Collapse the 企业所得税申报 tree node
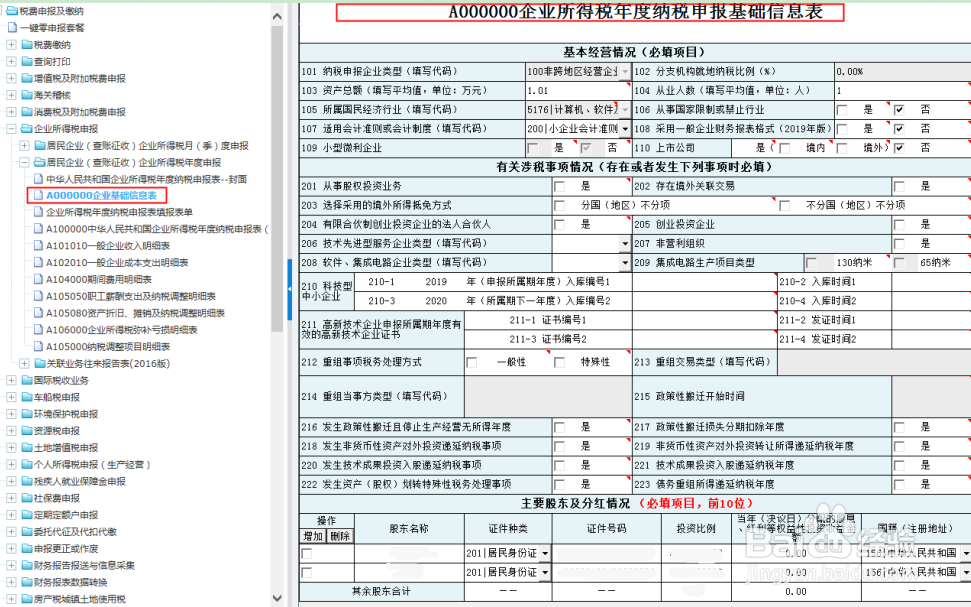971x607 pixels. [11, 129]
